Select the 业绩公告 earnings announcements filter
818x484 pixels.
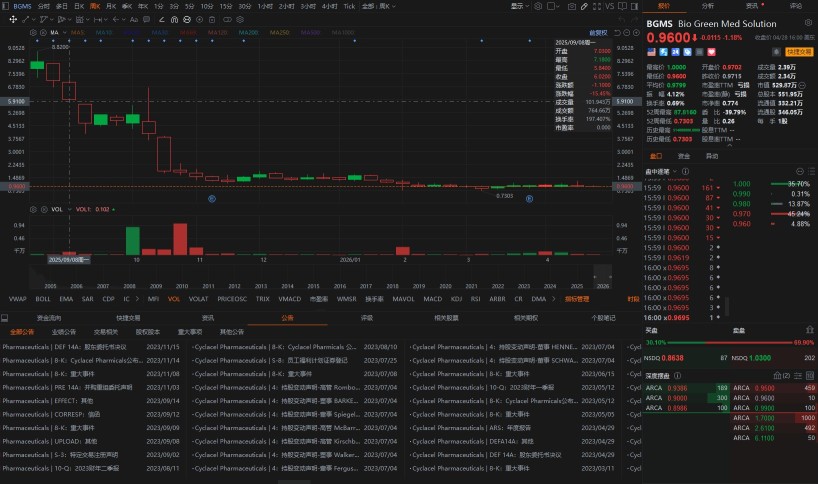tap(64, 332)
